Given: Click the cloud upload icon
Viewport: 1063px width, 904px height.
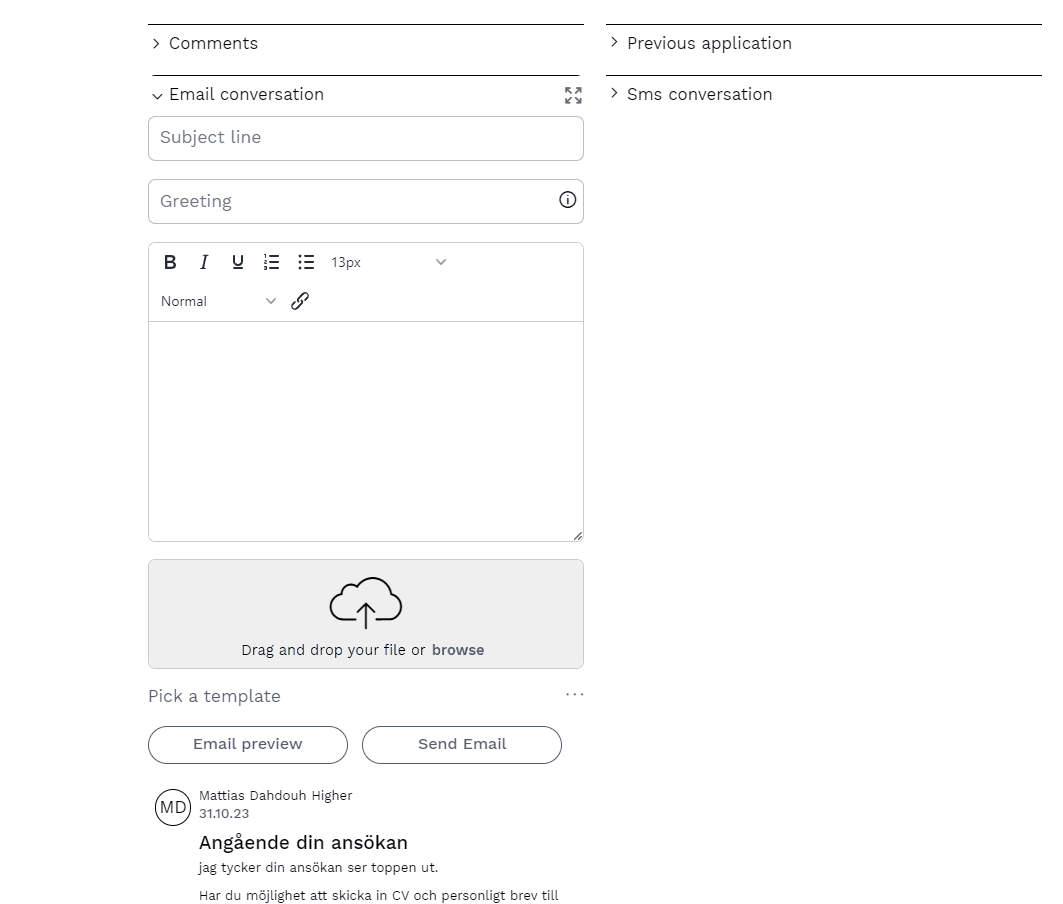Looking at the screenshot, I should tap(366, 603).
